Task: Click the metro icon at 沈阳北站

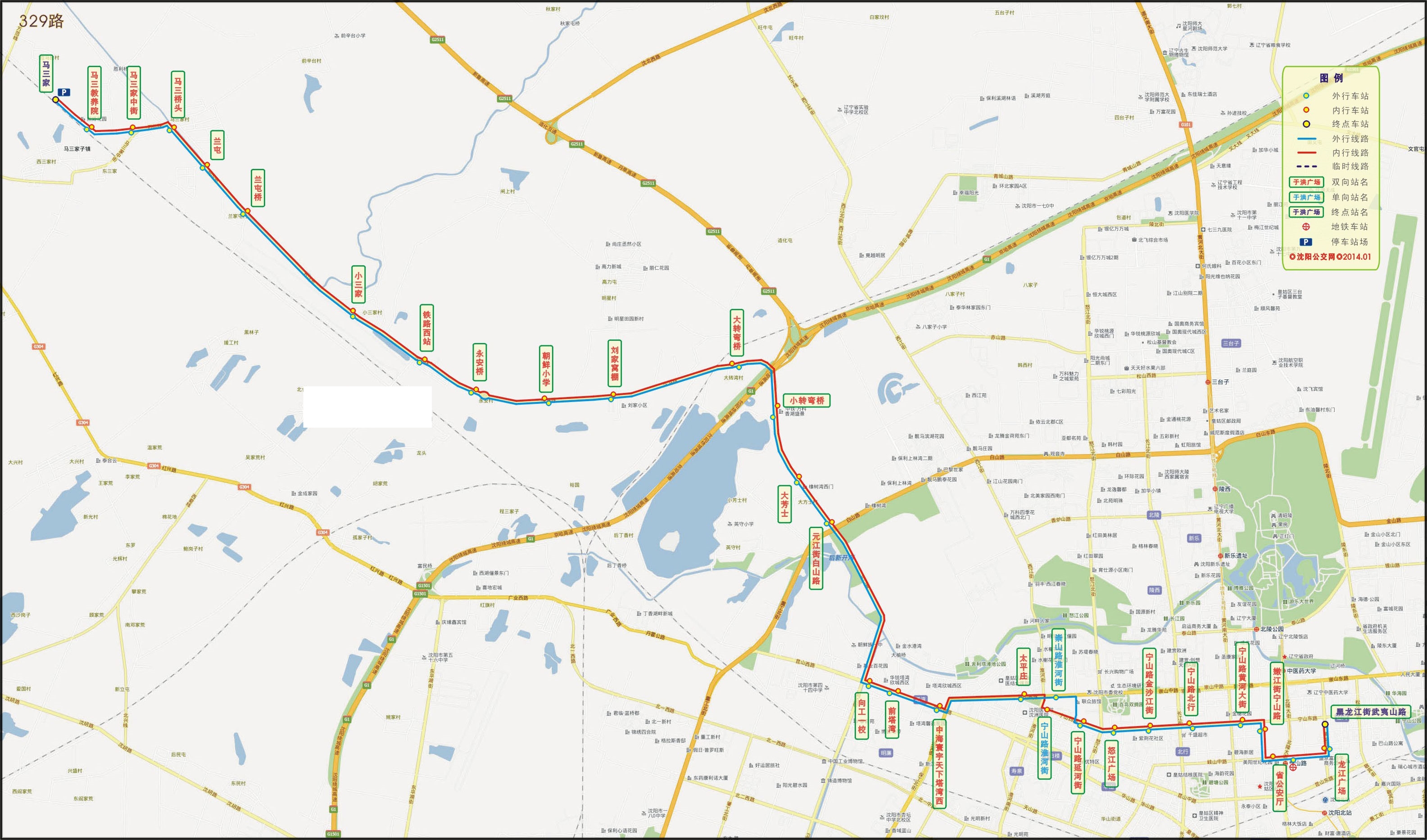Action: 1324,812
